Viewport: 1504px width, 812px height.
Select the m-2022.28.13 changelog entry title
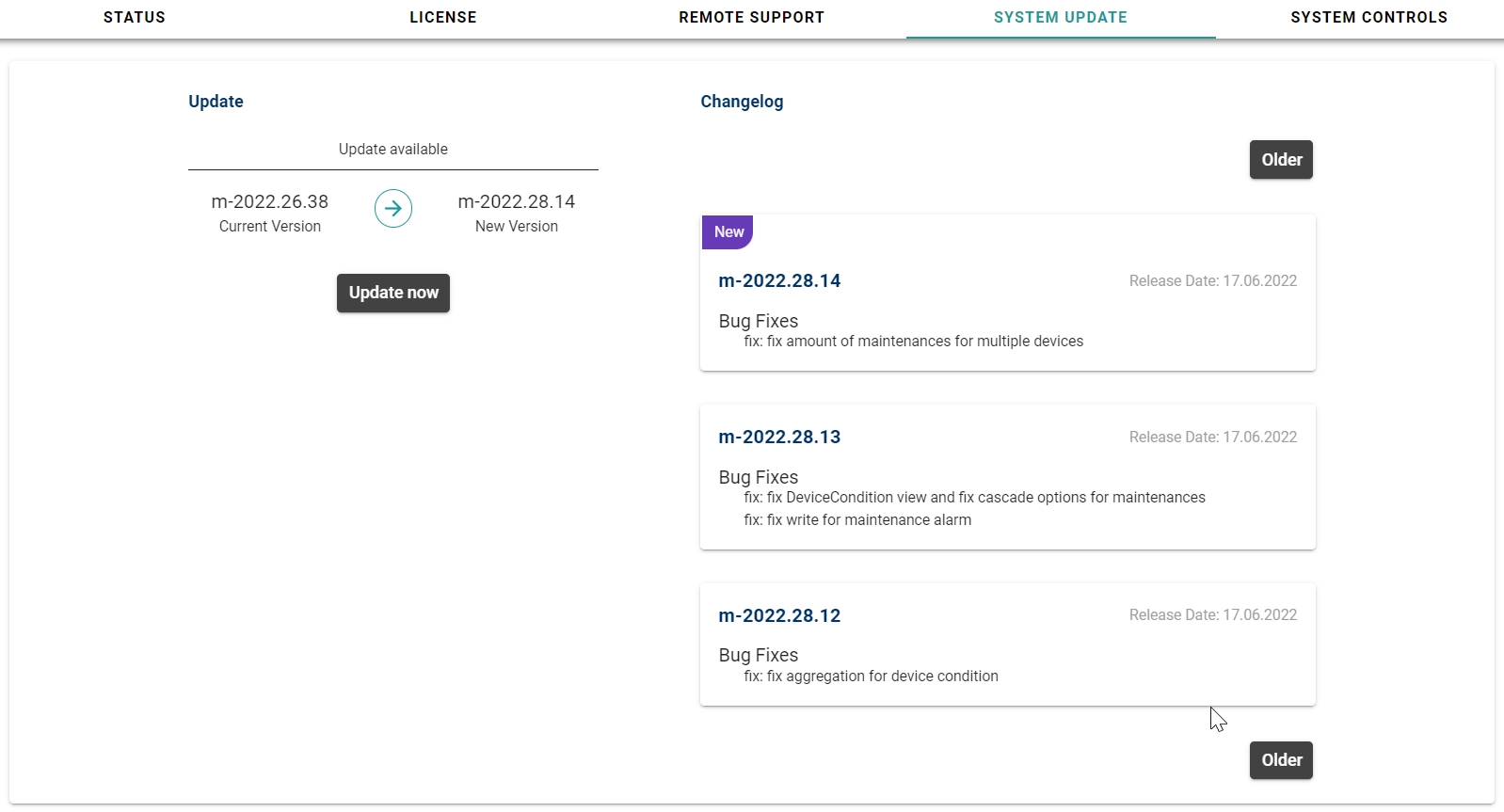[x=779, y=438]
